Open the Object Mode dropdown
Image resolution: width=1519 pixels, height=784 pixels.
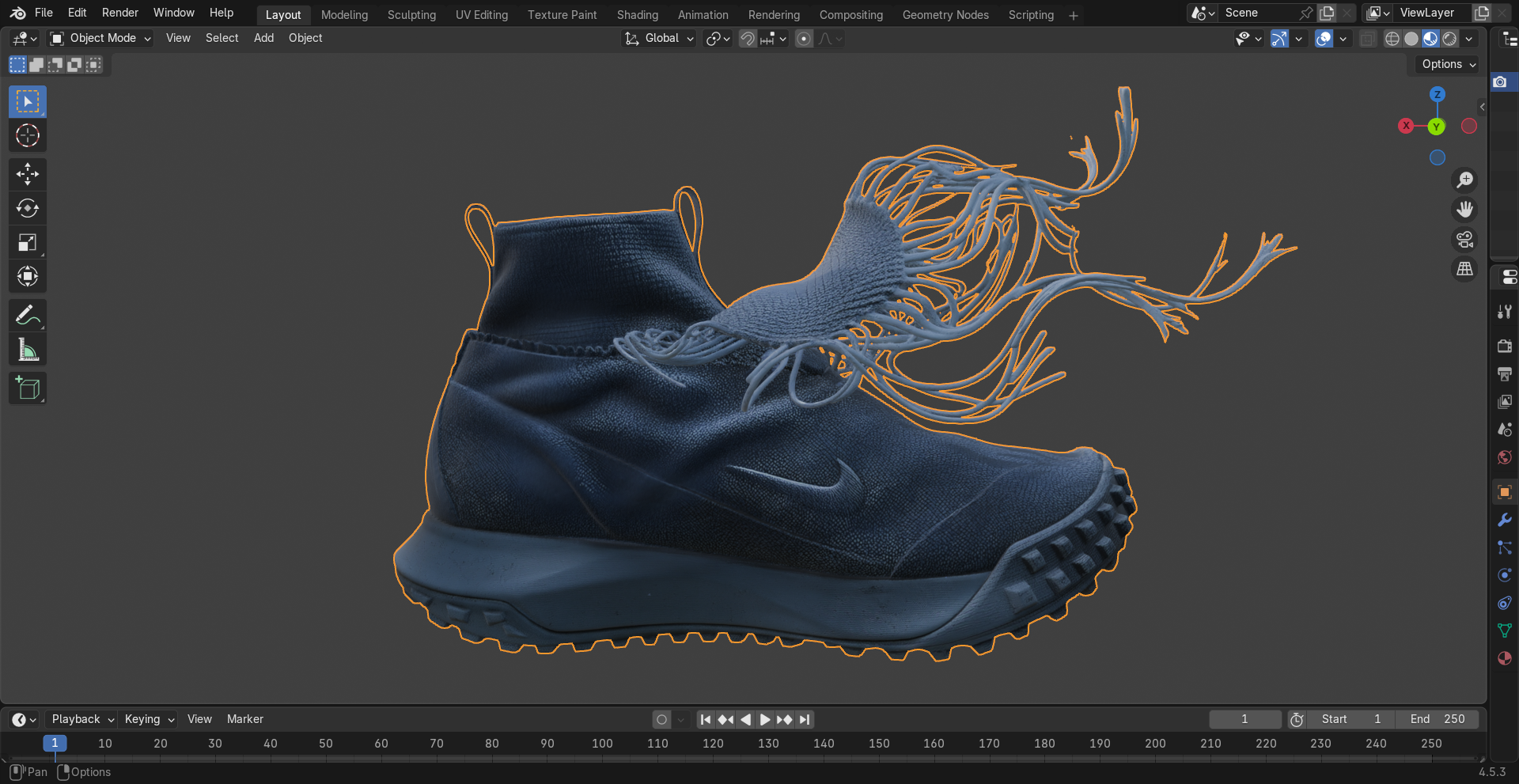point(100,38)
